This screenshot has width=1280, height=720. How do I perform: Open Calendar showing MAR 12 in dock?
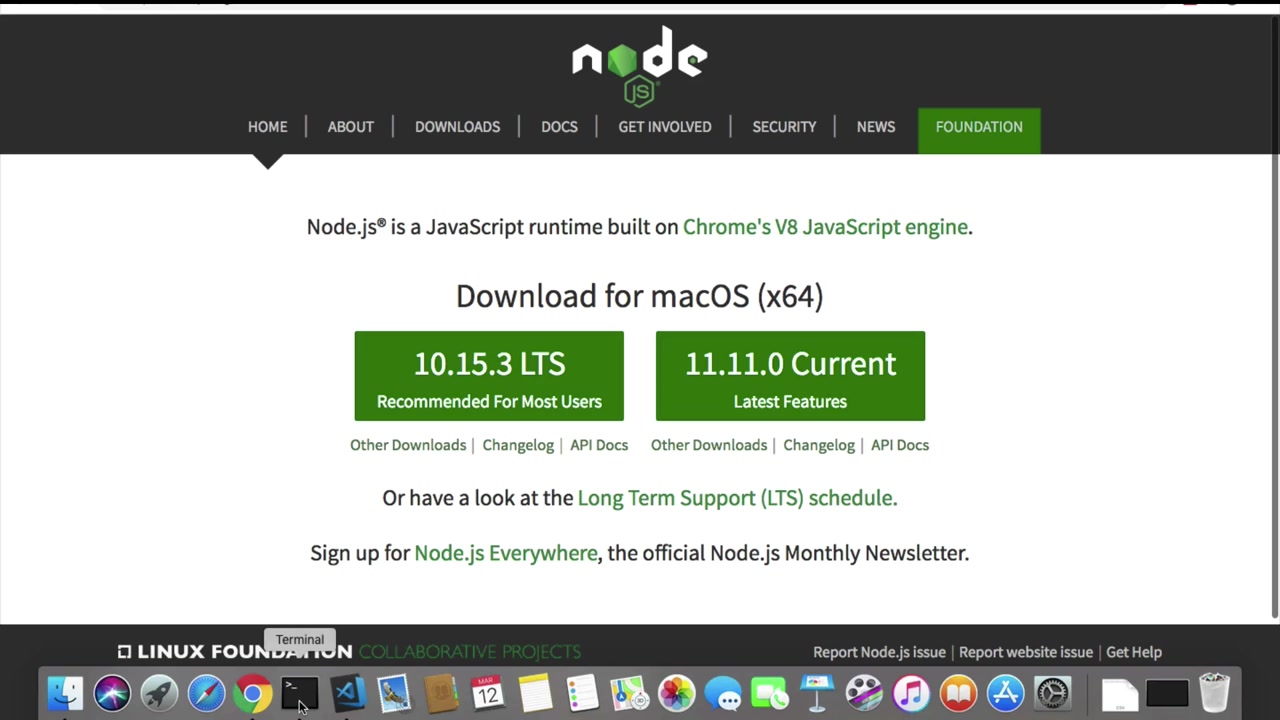[488, 693]
